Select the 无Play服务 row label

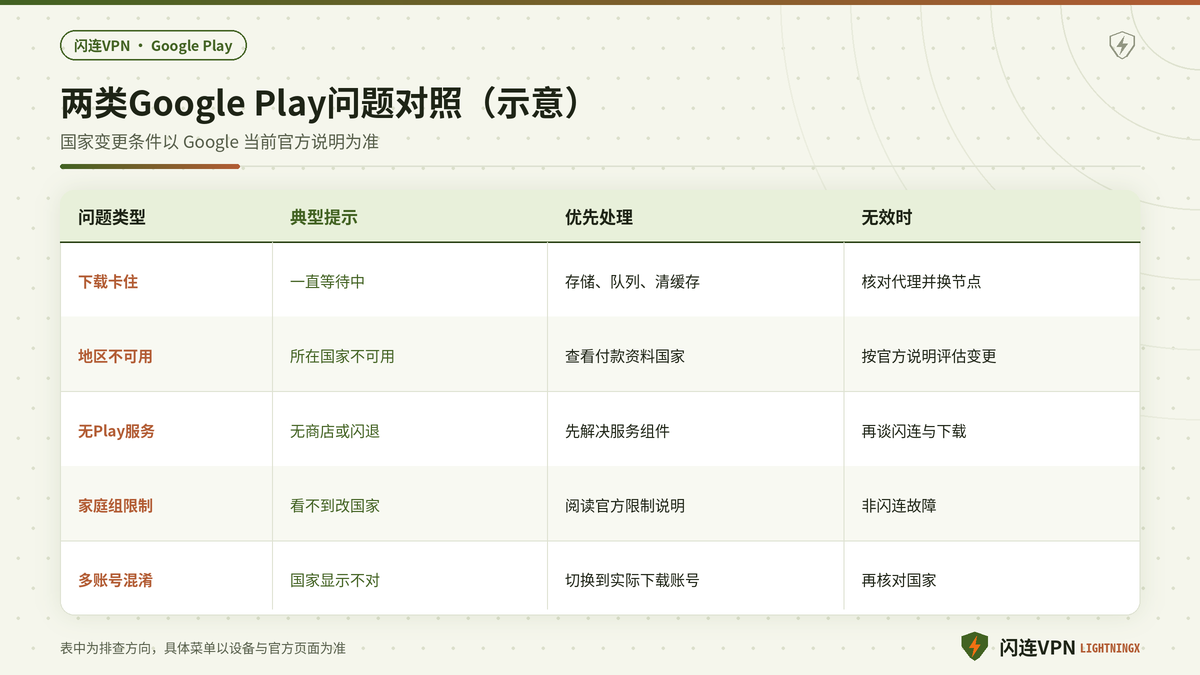pos(116,431)
